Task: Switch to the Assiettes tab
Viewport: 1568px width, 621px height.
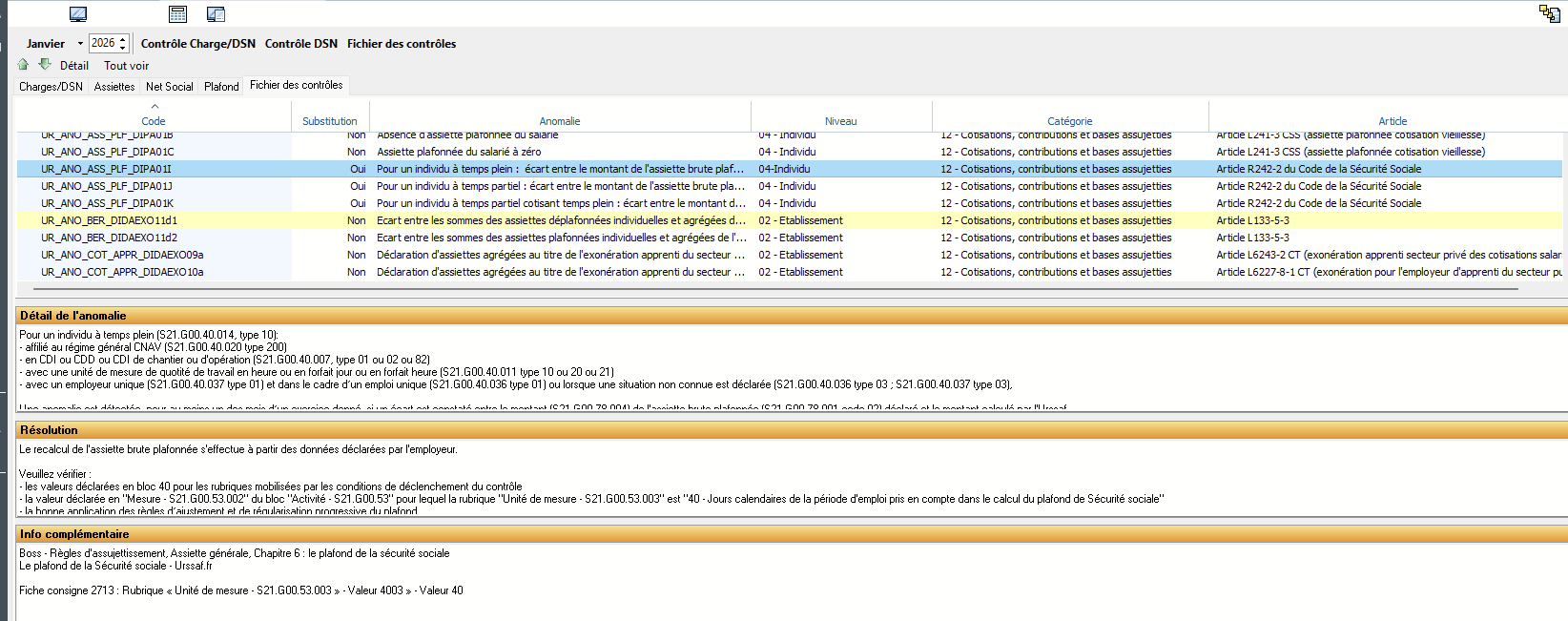Action: click(x=114, y=87)
